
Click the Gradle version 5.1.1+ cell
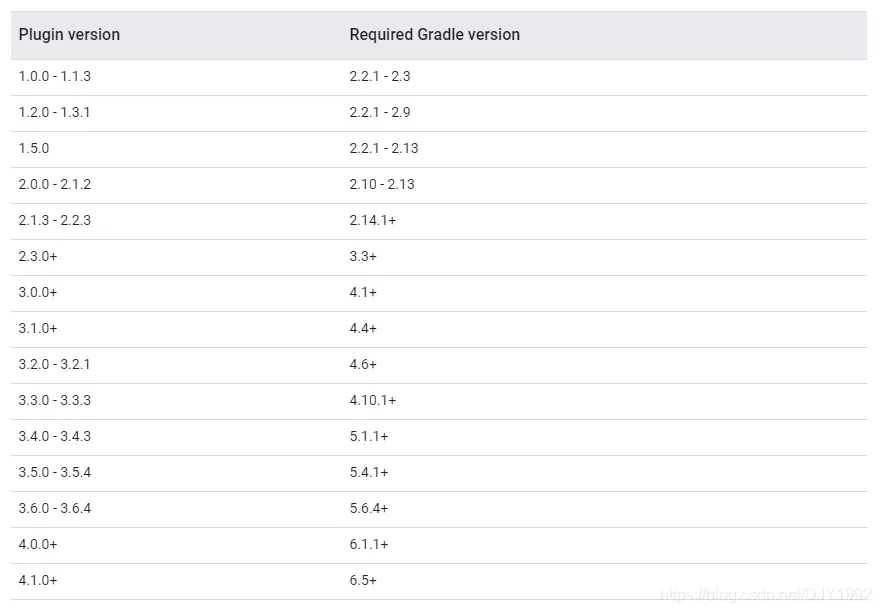tap(369, 437)
